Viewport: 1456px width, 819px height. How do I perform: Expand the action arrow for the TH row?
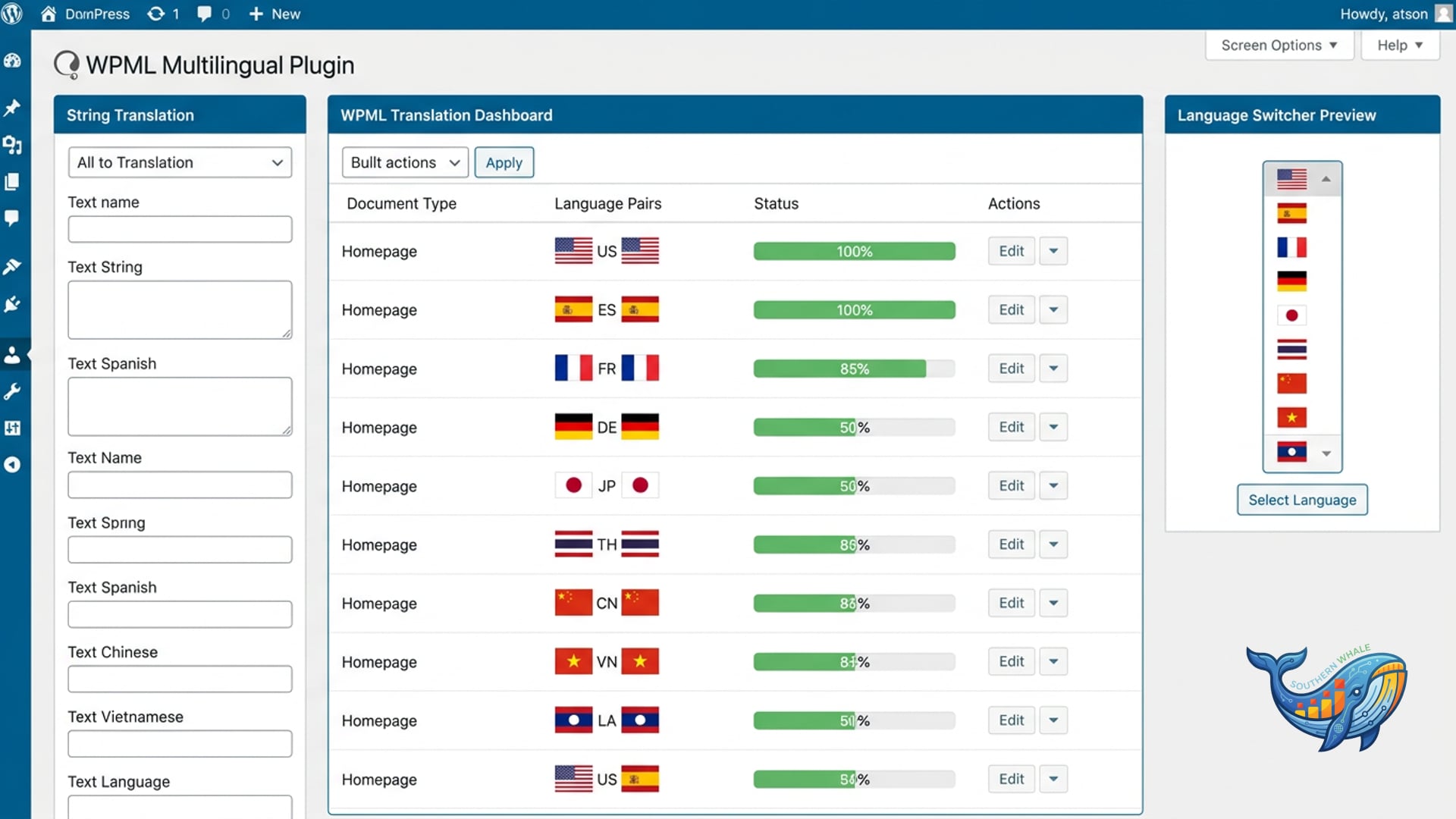pos(1053,544)
